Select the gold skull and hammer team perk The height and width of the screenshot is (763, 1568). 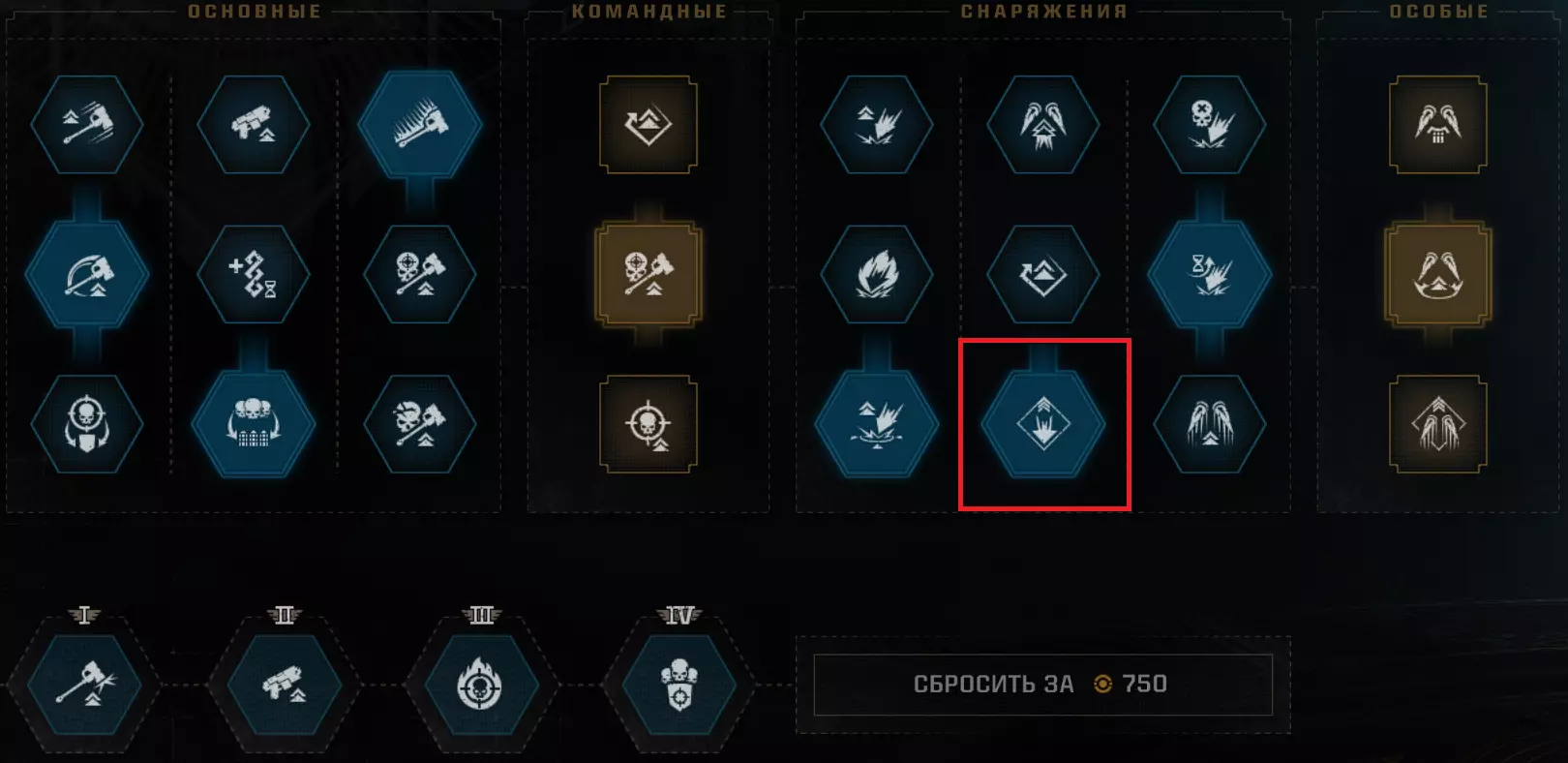pyautogui.click(x=648, y=275)
